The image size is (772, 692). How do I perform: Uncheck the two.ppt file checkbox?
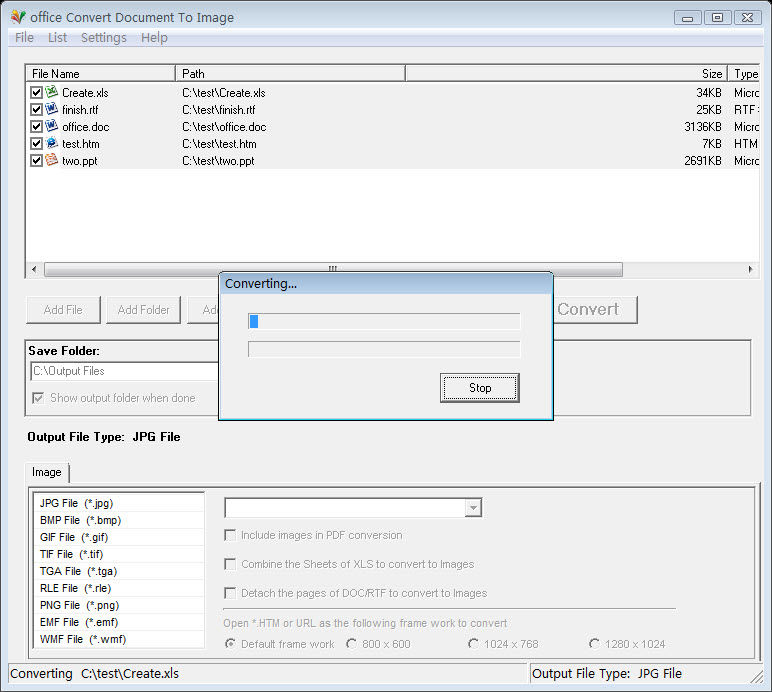point(36,160)
